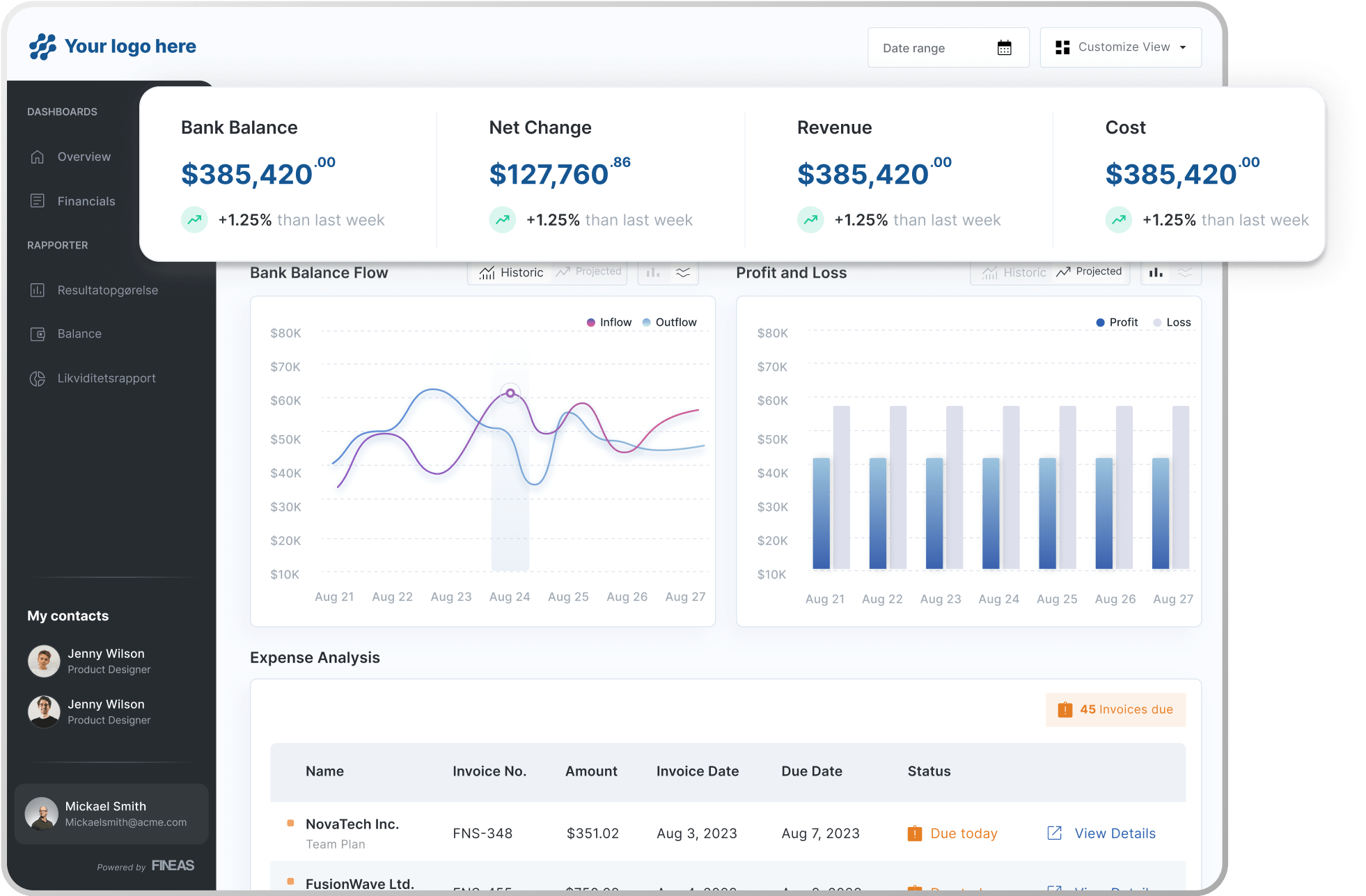Go to the Financials dashboard
Image resolution: width=1366 pixels, height=896 pixels.
(x=86, y=201)
